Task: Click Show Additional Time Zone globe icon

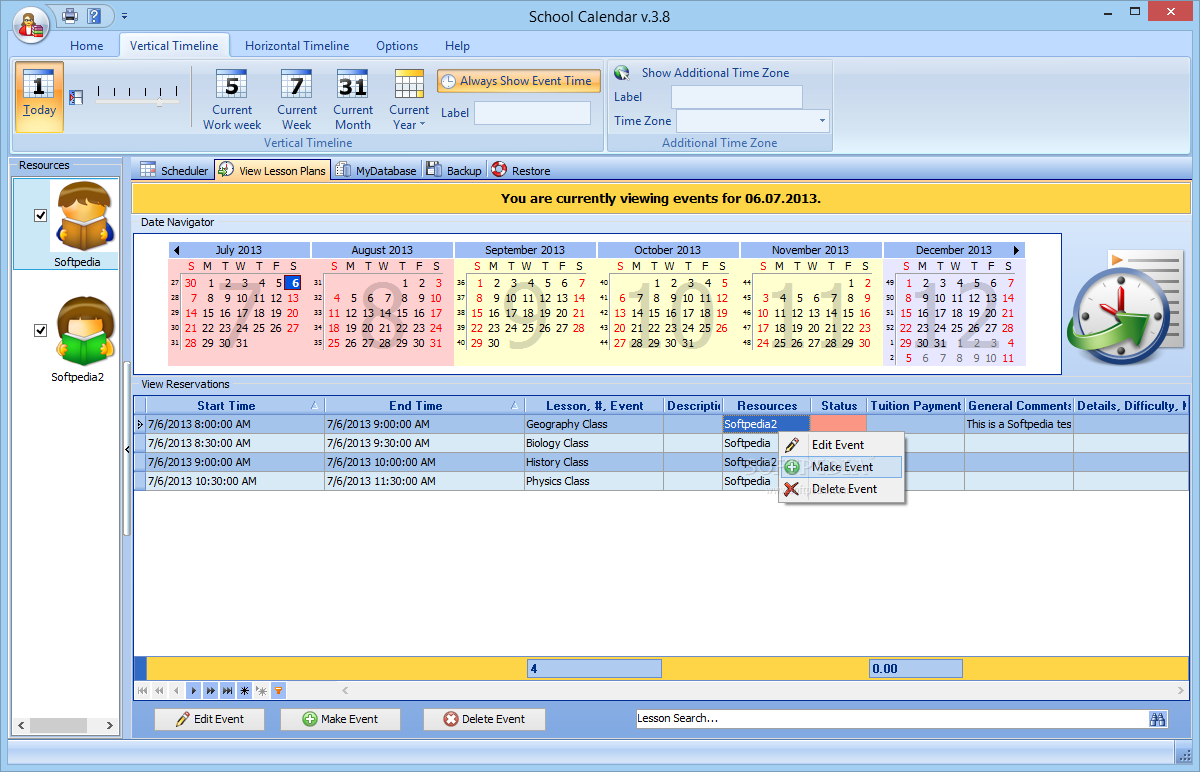Action: [x=622, y=73]
